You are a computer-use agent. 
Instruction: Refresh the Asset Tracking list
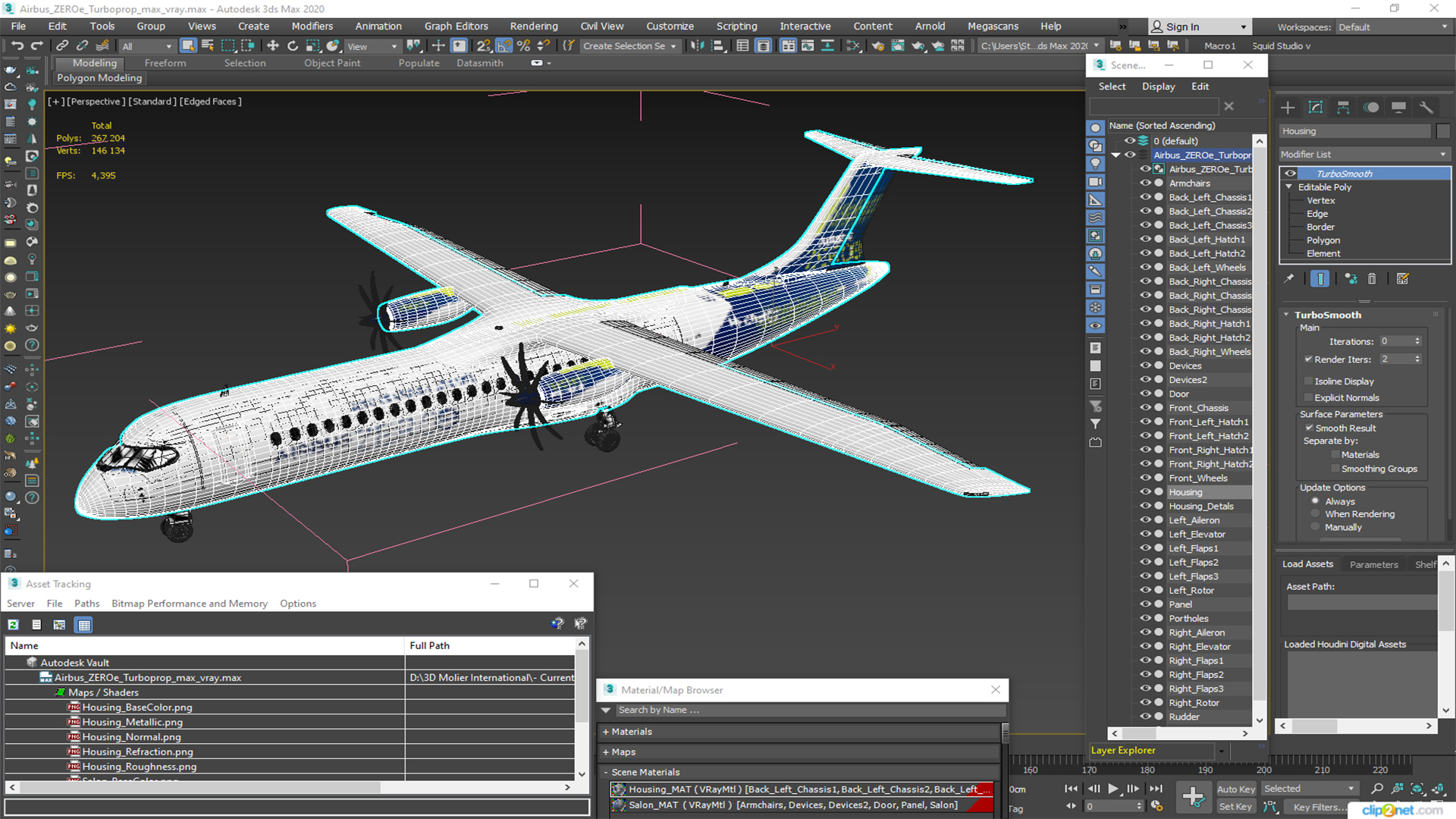click(x=14, y=625)
